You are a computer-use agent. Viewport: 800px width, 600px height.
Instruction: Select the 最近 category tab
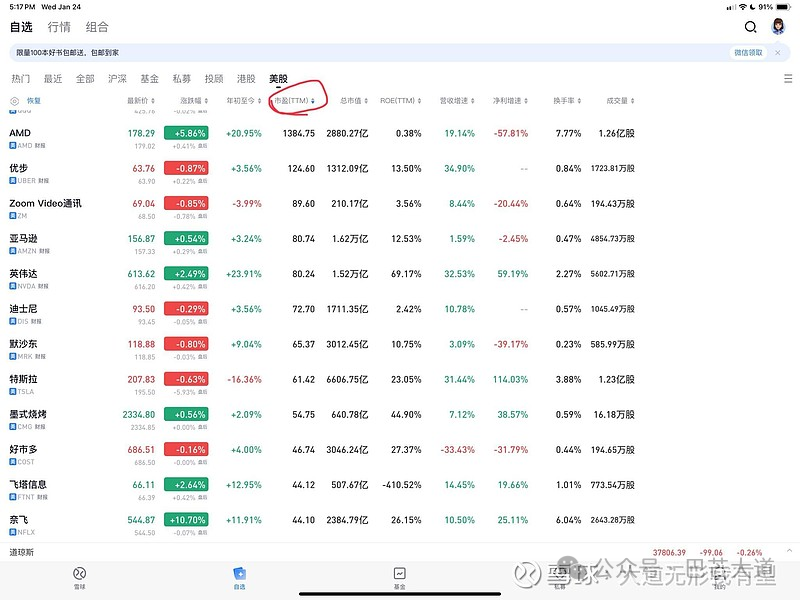click(x=53, y=79)
